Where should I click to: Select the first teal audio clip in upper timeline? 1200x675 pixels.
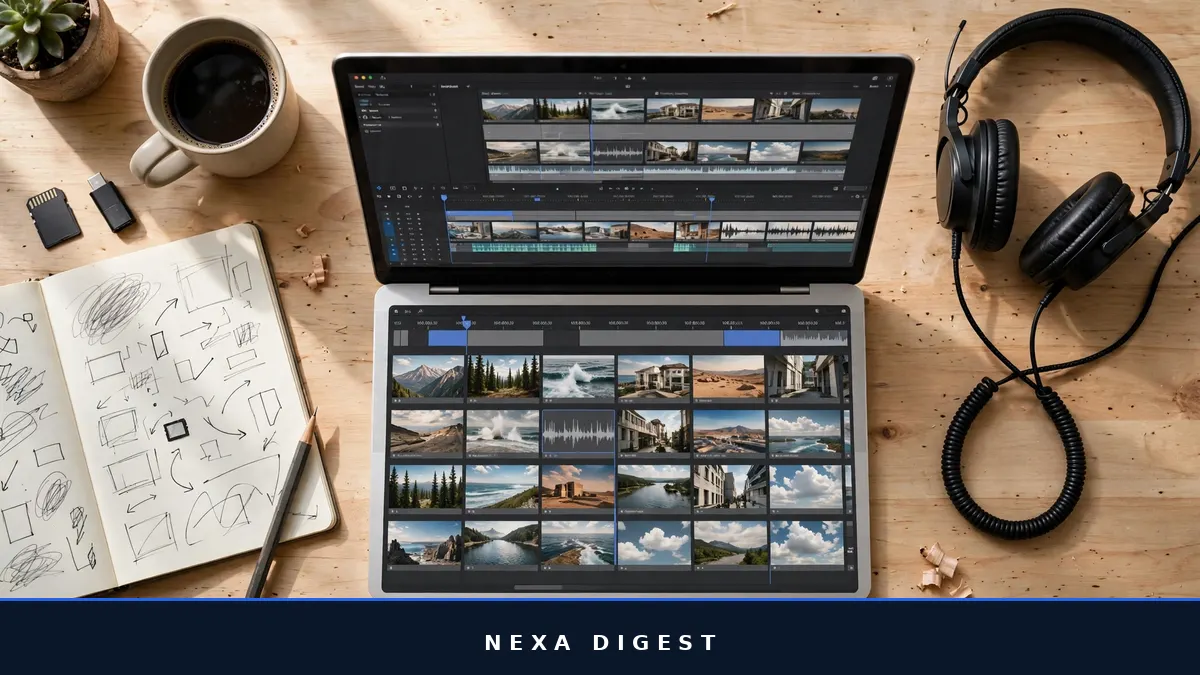tap(534, 246)
